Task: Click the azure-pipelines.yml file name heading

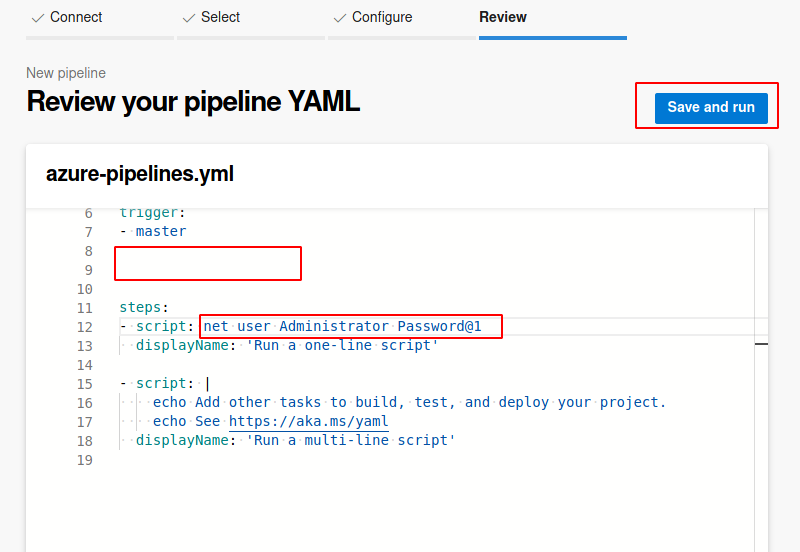Action: [x=140, y=174]
